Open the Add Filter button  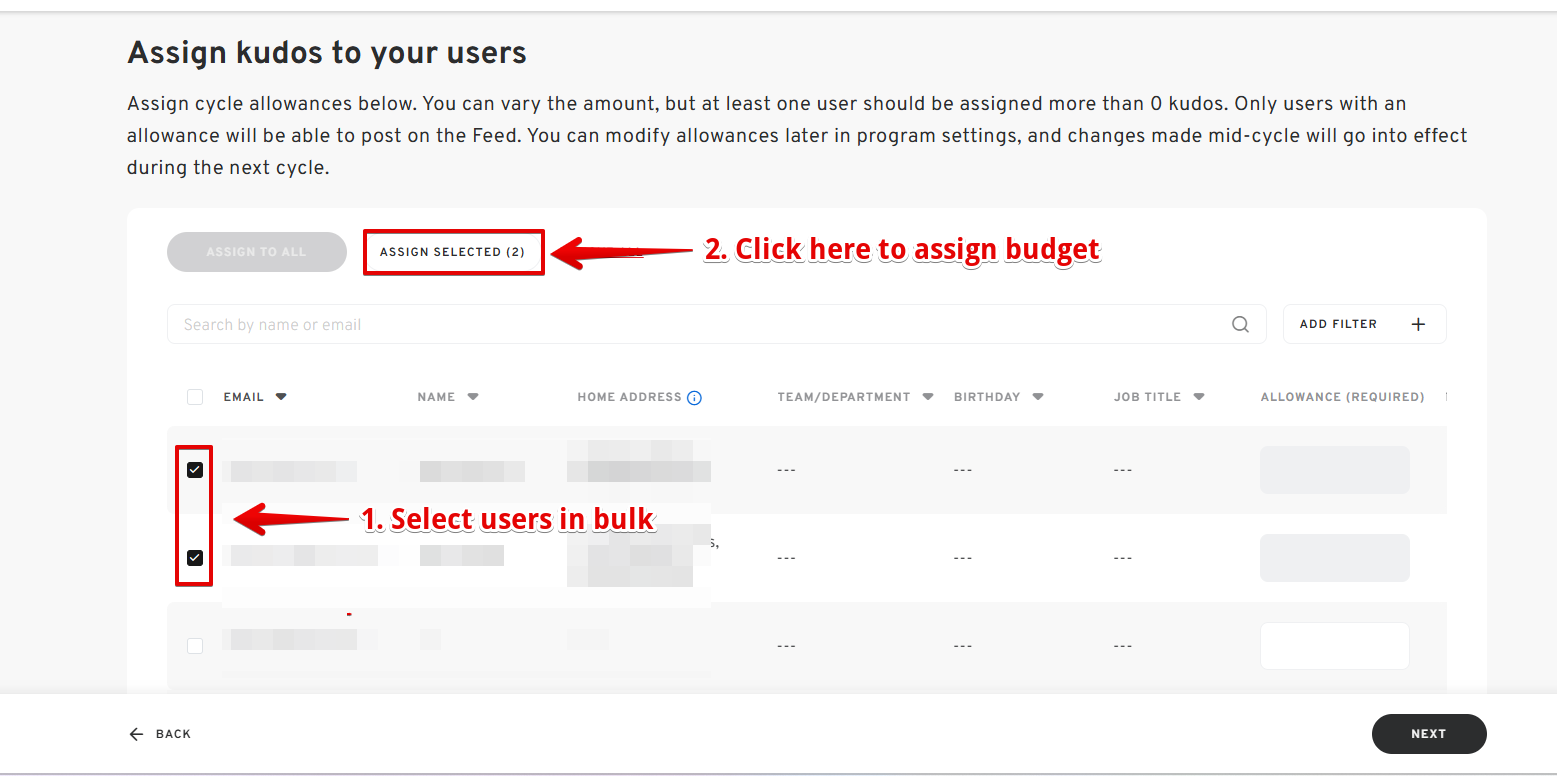coord(1363,324)
